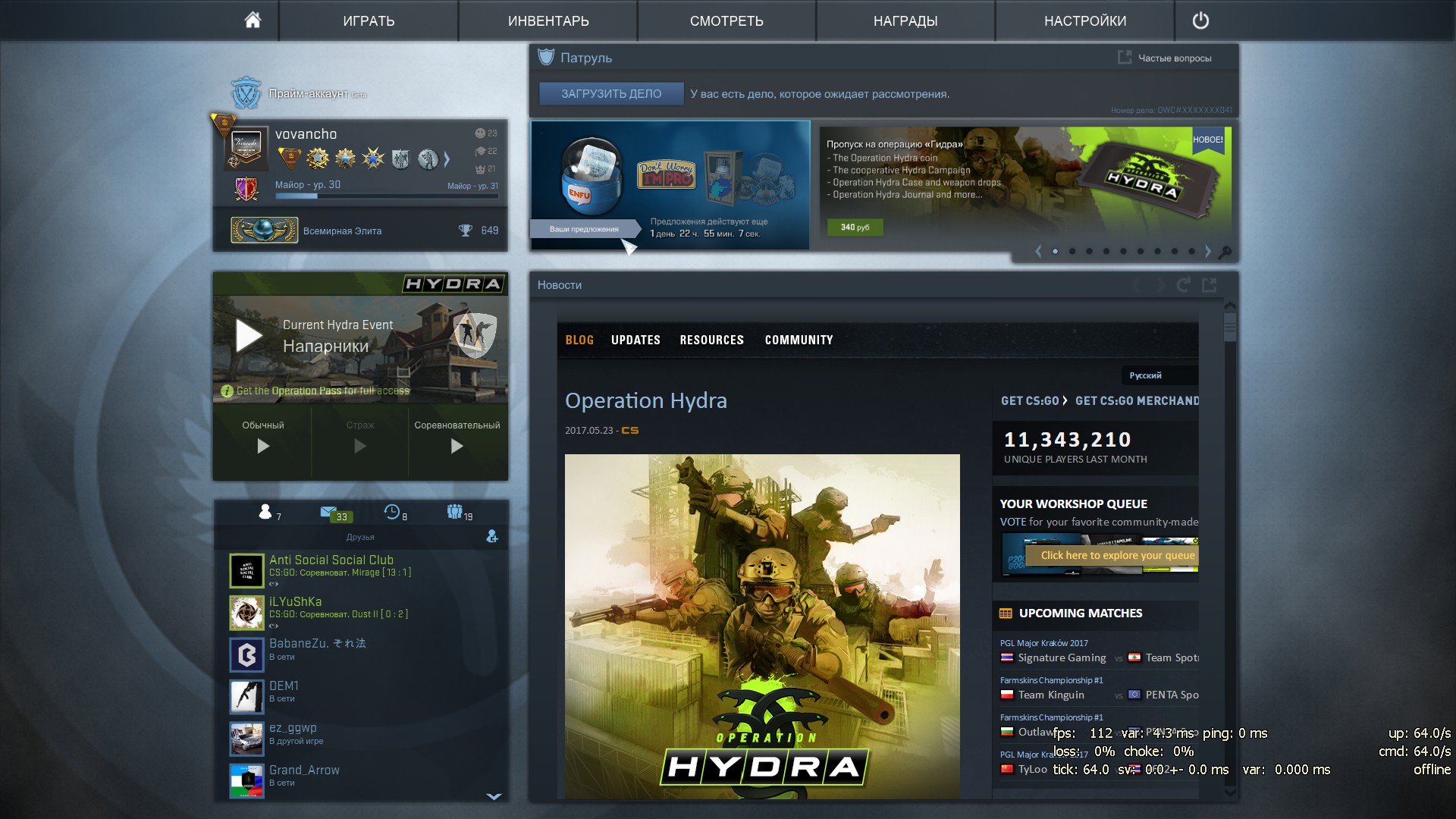Screen dimensions: 1456x819
Task: Play the Current Hydra Event Напарники
Action: click(249, 336)
